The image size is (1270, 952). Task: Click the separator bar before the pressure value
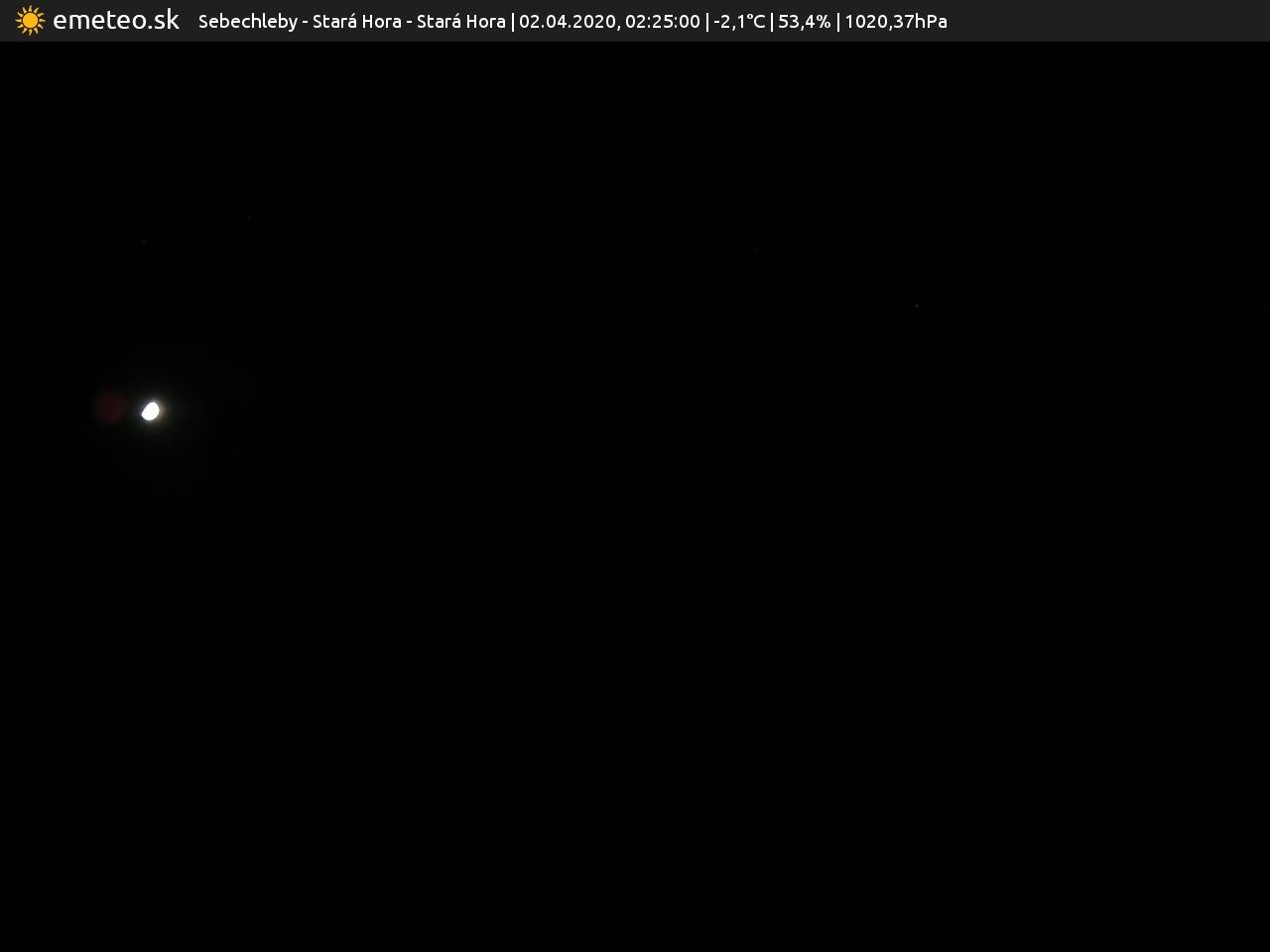(x=838, y=22)
